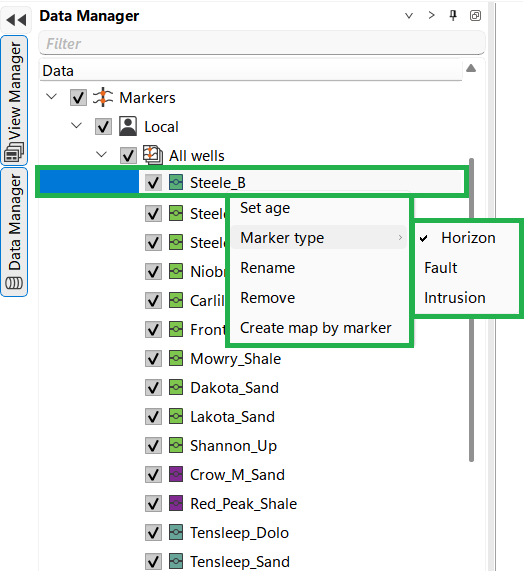Screen dimensions: 524x571
Task: Click the double-arrow collapse panel icon
Action: point(16,20)
